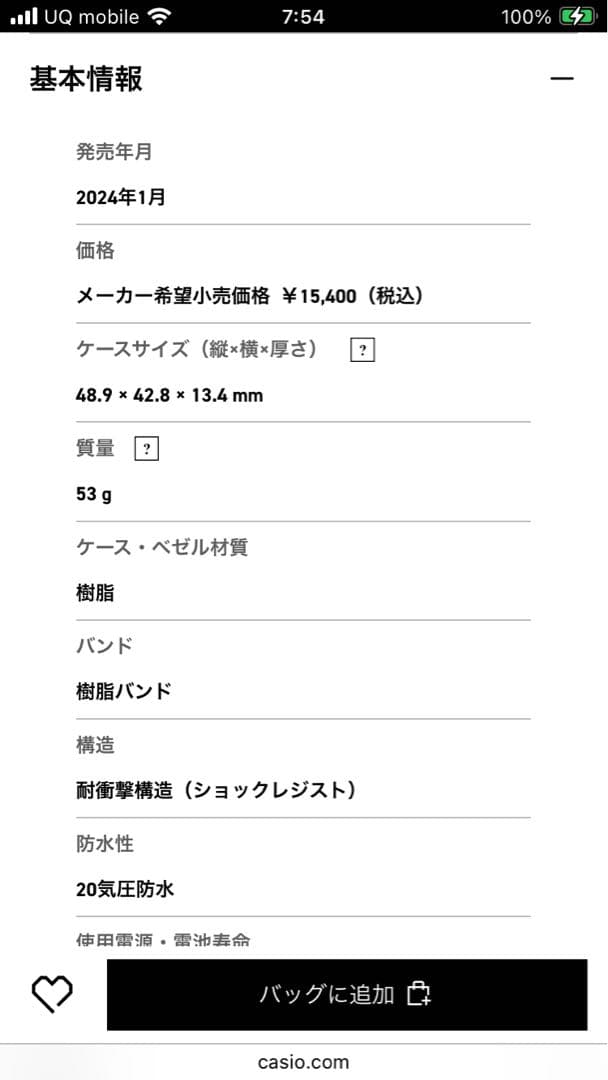Tap the battery charging icon in status bar

tap(577, 16)
